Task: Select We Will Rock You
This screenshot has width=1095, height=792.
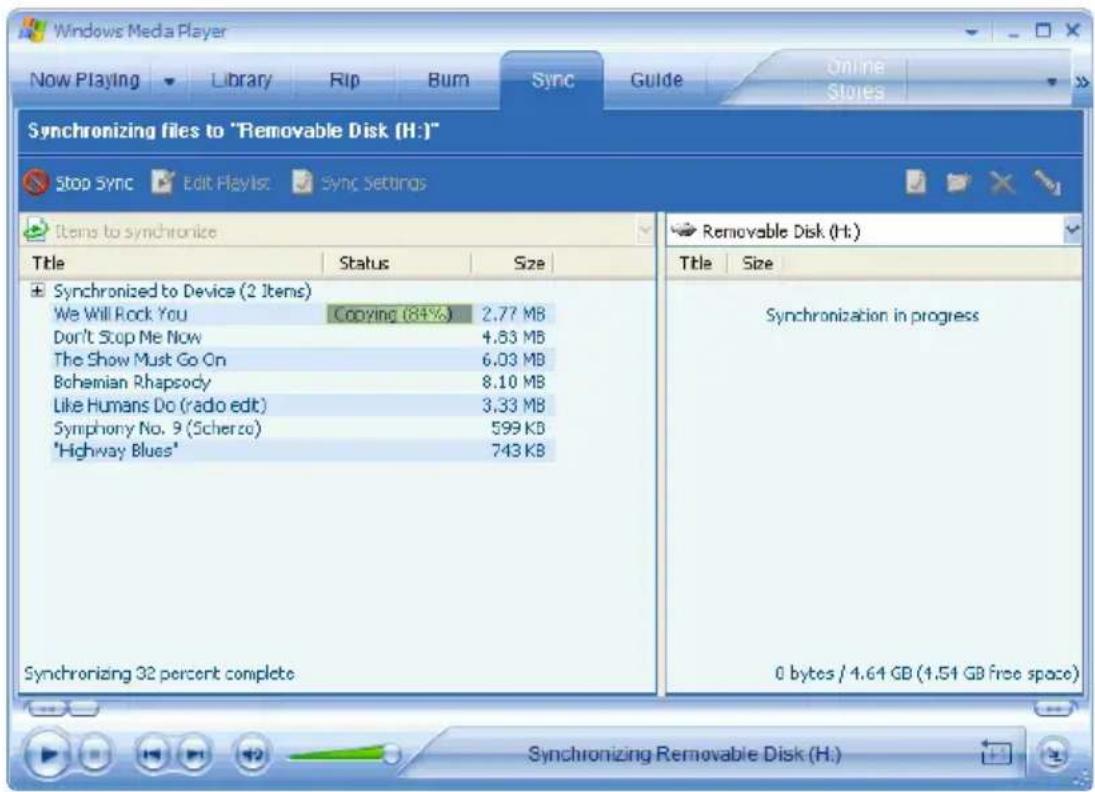Action: [120, 314]
